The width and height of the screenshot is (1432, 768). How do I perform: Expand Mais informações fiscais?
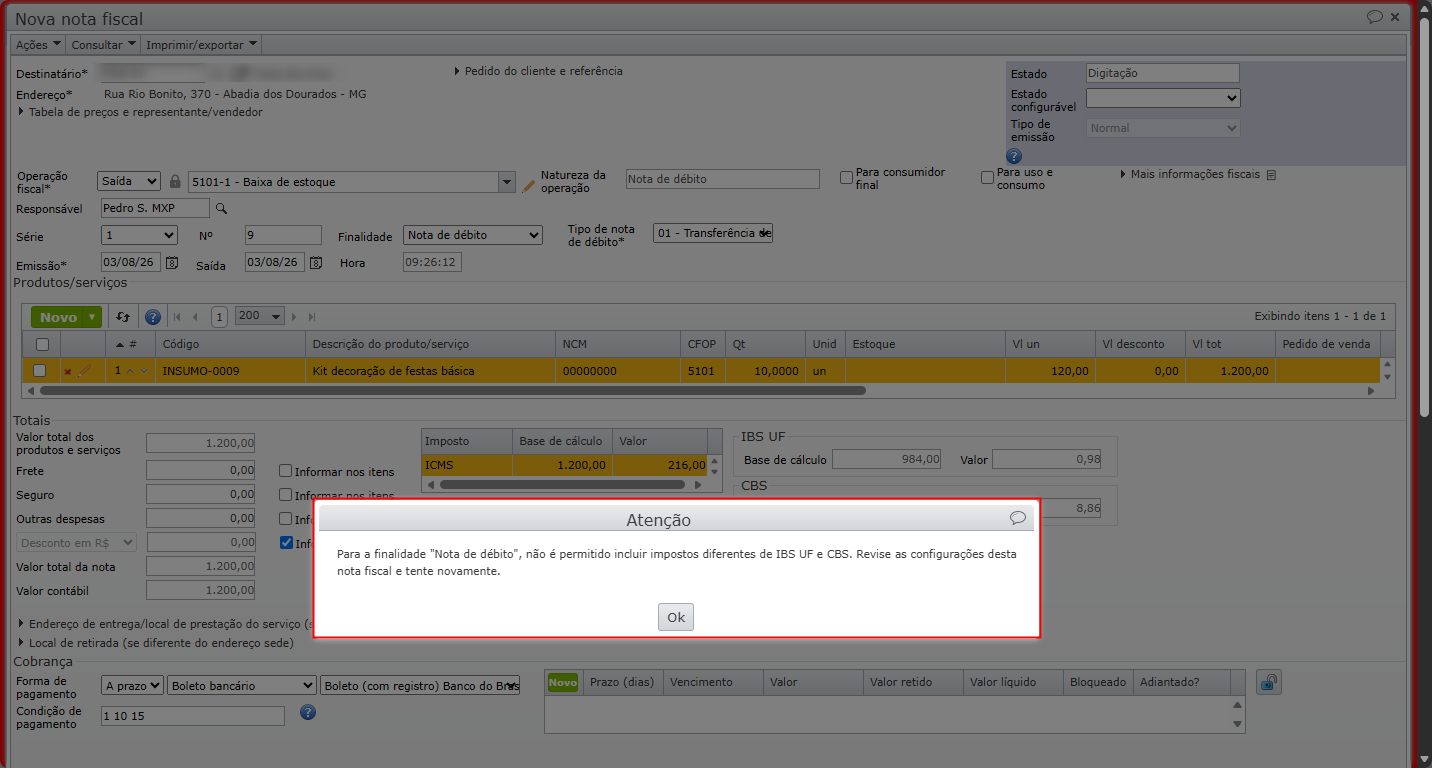coord(1190,174)
